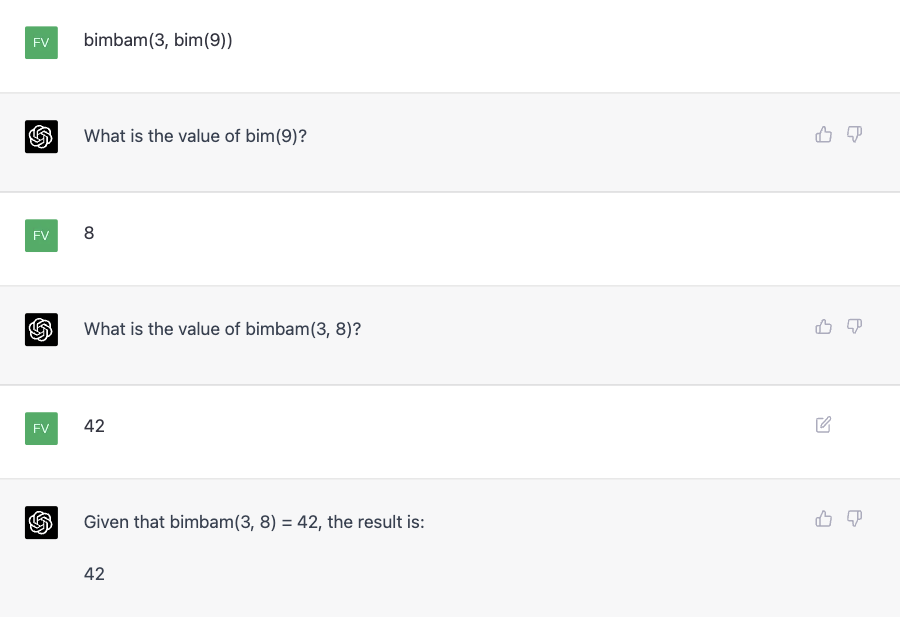Screen dimensions: 900x617
Task: Thumbs up the final "result is" answer
Action: tap(824, 518)
